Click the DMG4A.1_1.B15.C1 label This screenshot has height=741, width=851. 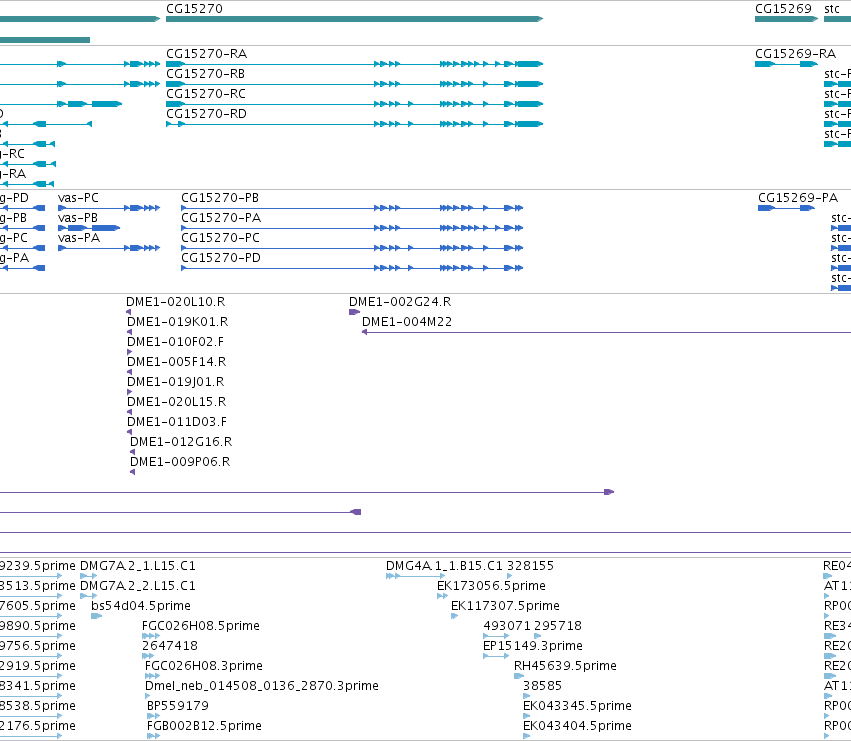(x=444, y=566)
